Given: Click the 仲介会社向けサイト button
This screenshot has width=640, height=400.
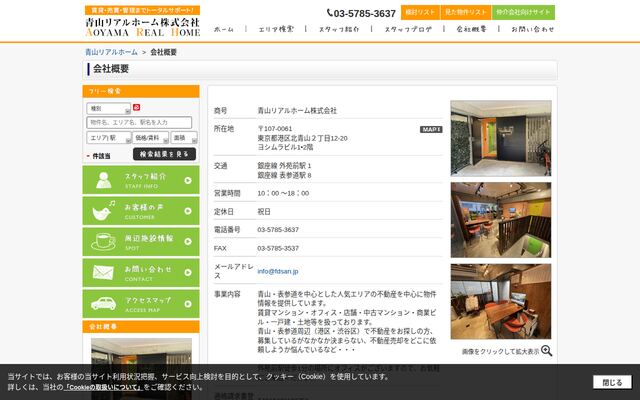Looking at the screenshot, I should click(x=523, y=12).
